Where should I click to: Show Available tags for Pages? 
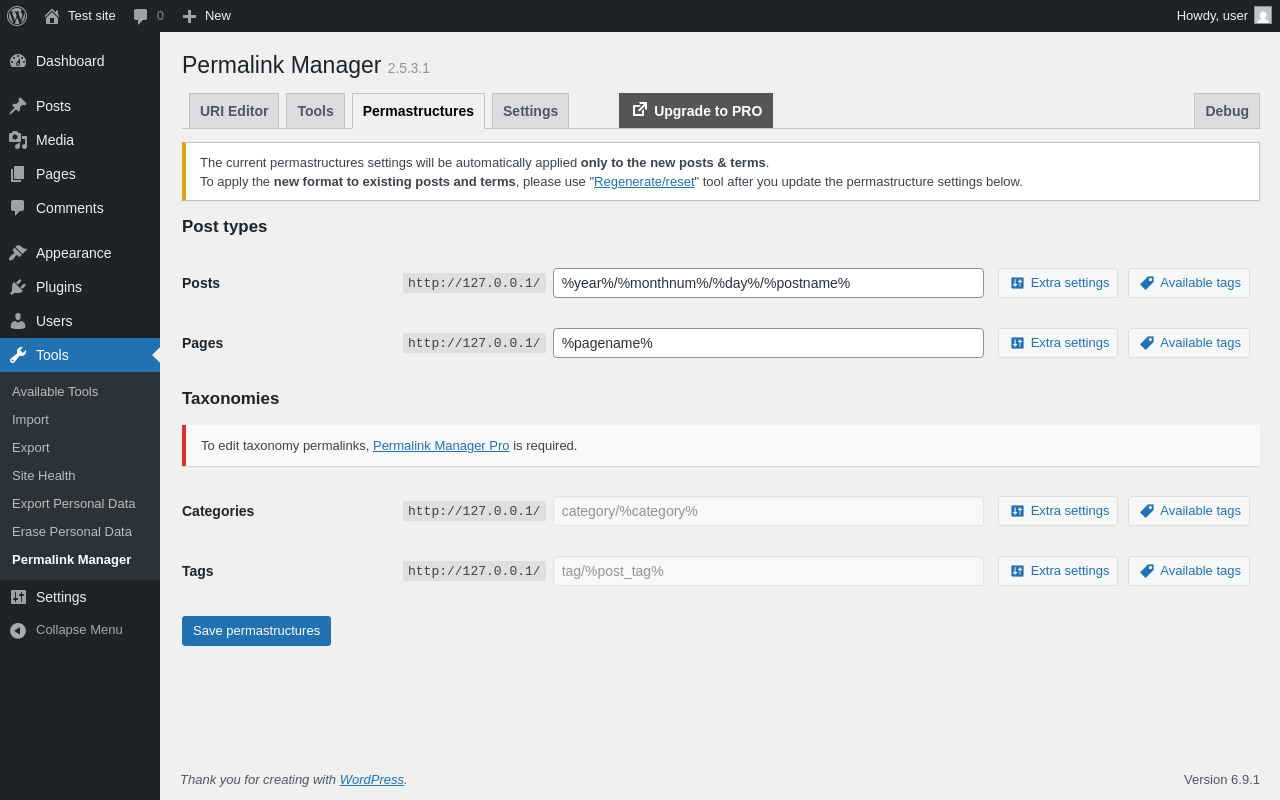point(1189,343)
